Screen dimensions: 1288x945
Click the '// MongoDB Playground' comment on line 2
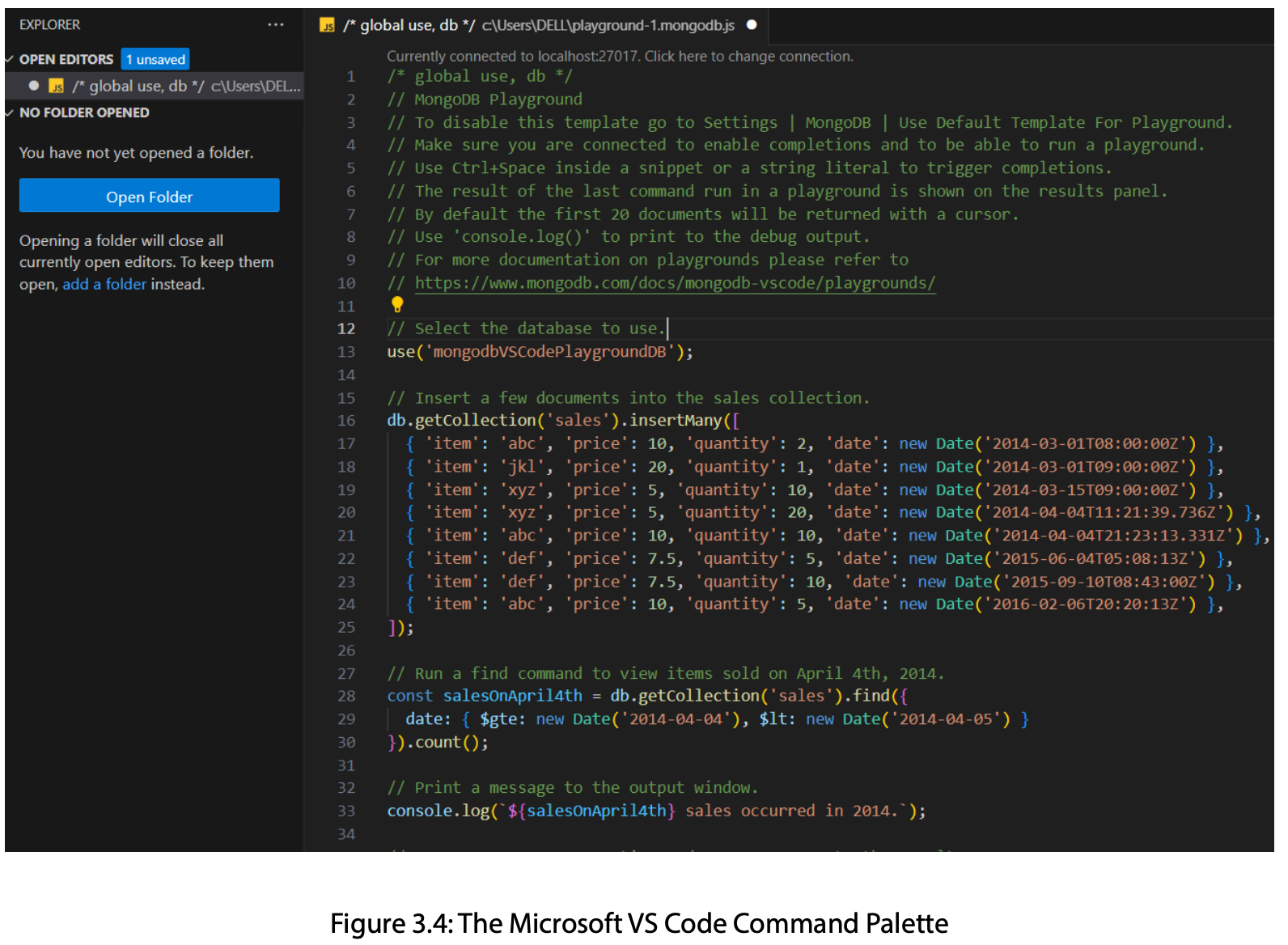click(x=485, y=100)
